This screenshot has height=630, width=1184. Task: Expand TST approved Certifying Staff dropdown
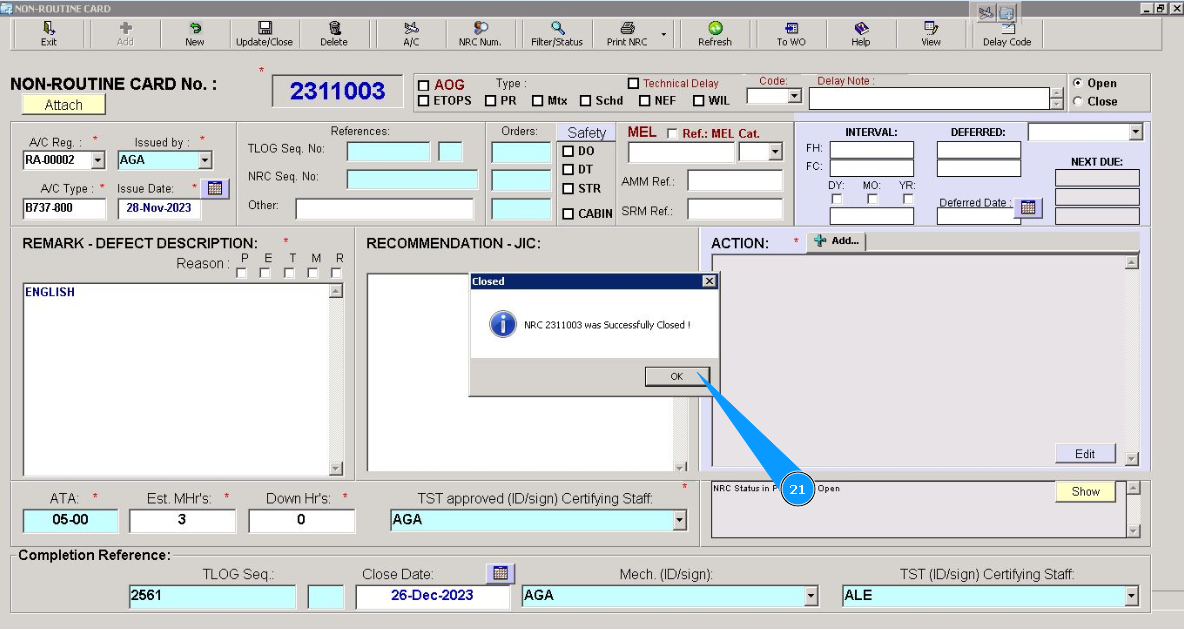680,520
